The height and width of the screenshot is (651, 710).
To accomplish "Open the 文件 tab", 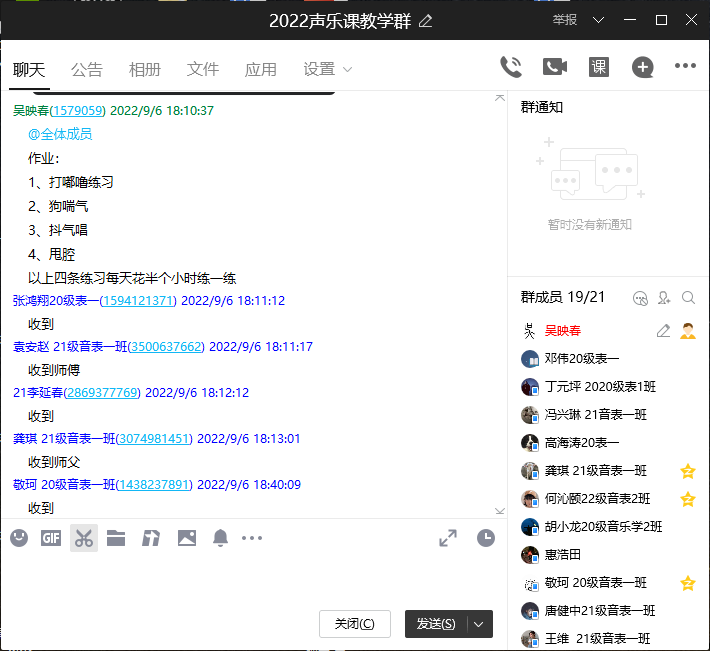I will point(202,70).
